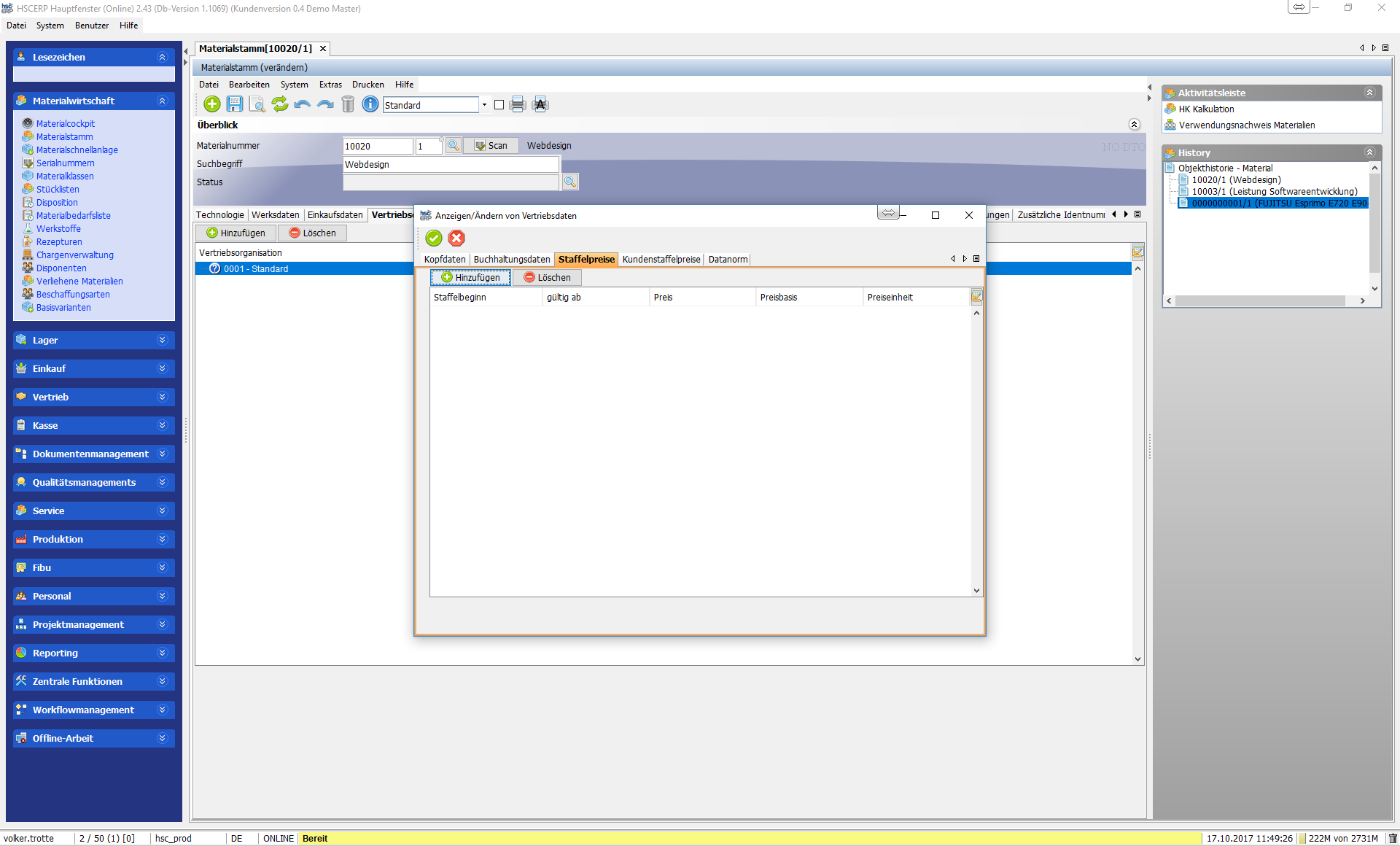
Task: Click the red X cancel icon in dialog
Action: 456,238
